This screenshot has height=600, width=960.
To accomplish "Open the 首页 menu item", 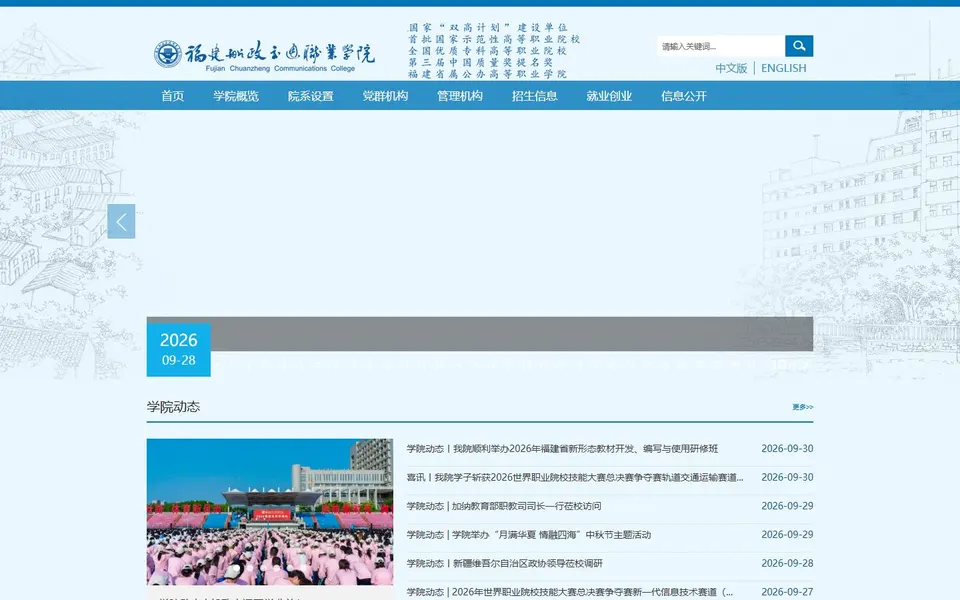I will point(173,96).
